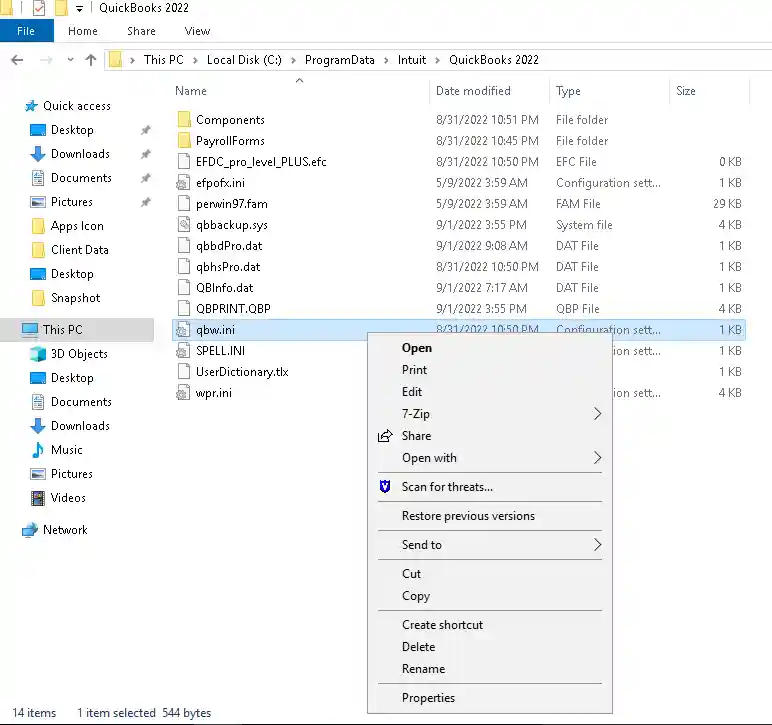
Task: Open the recent locations dropdown arrow
Action: pos(70,60)
